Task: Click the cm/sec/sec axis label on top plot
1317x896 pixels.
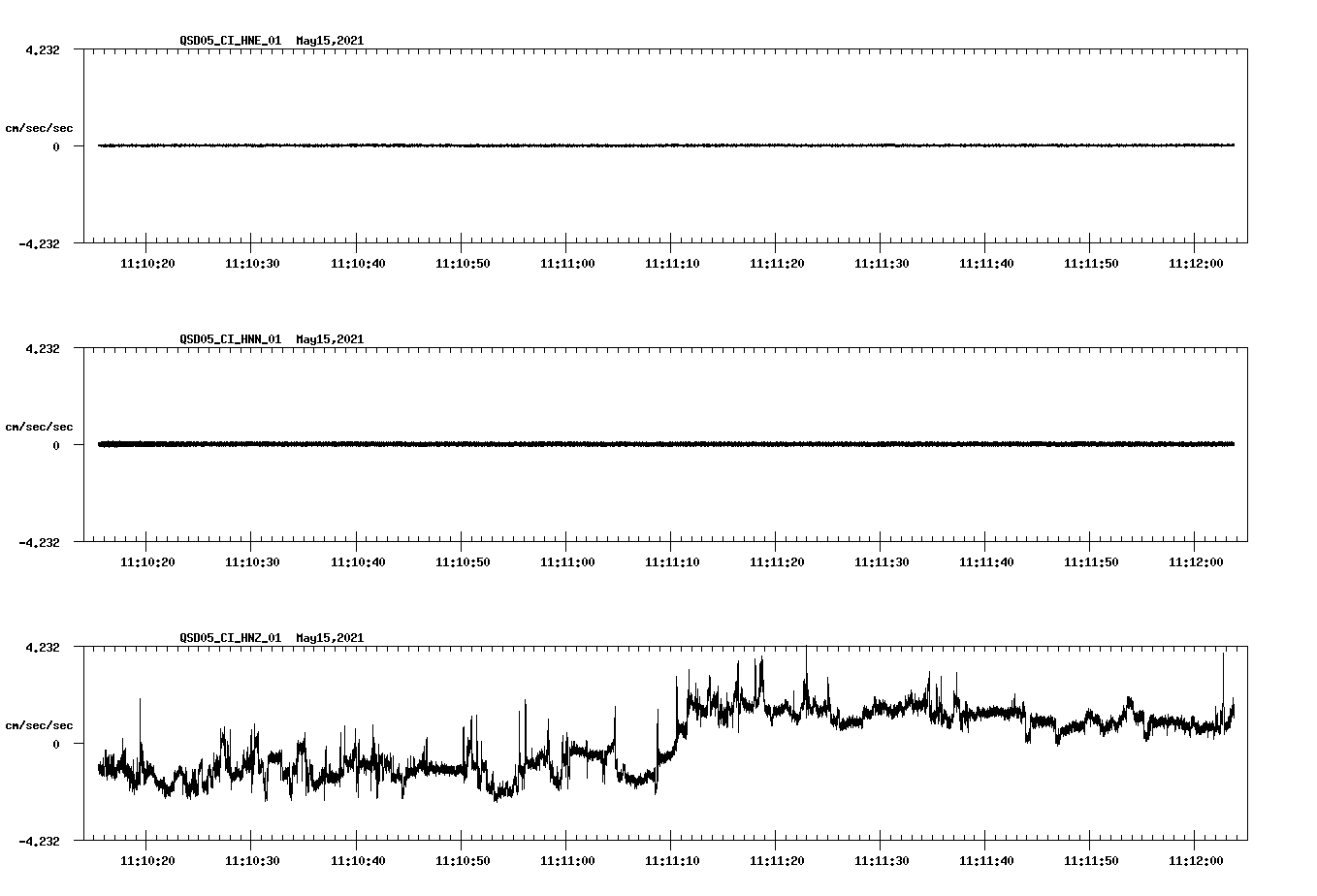Action: tap(40, 125)
